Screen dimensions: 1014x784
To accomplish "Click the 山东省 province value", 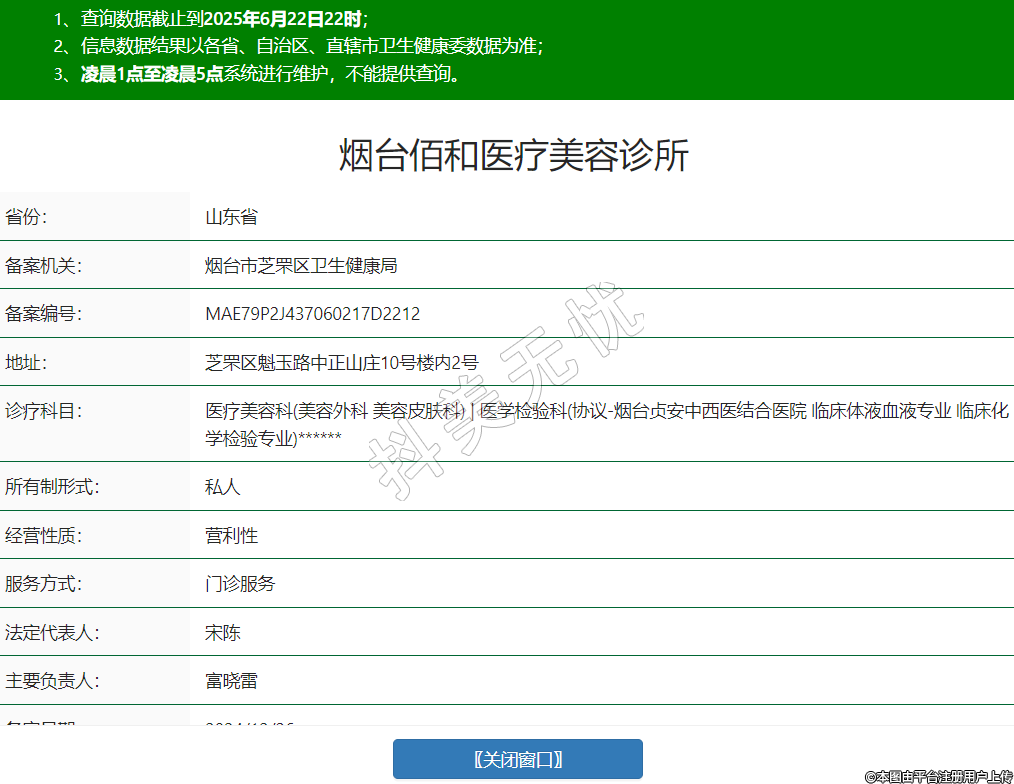I will pyautogui.click(x=231, y=217).
